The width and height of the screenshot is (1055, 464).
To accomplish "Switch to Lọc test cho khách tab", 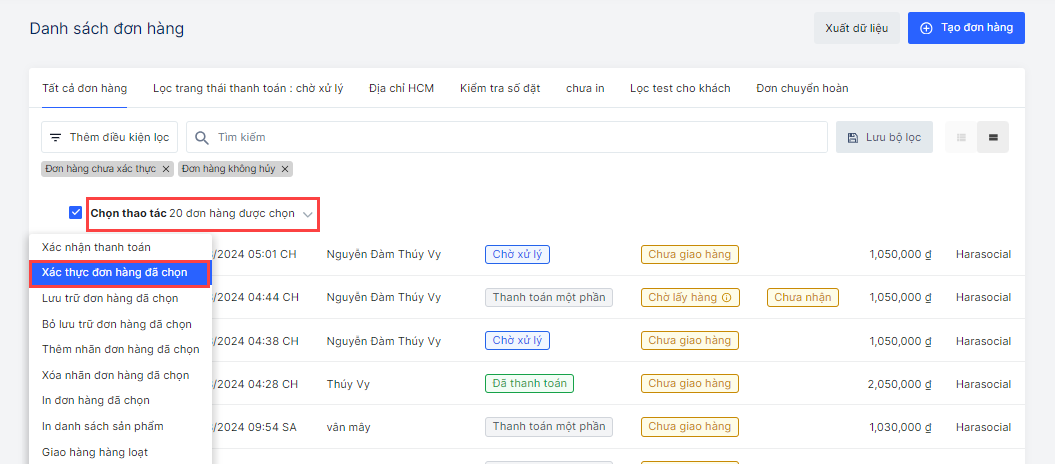I will [680, 88].
